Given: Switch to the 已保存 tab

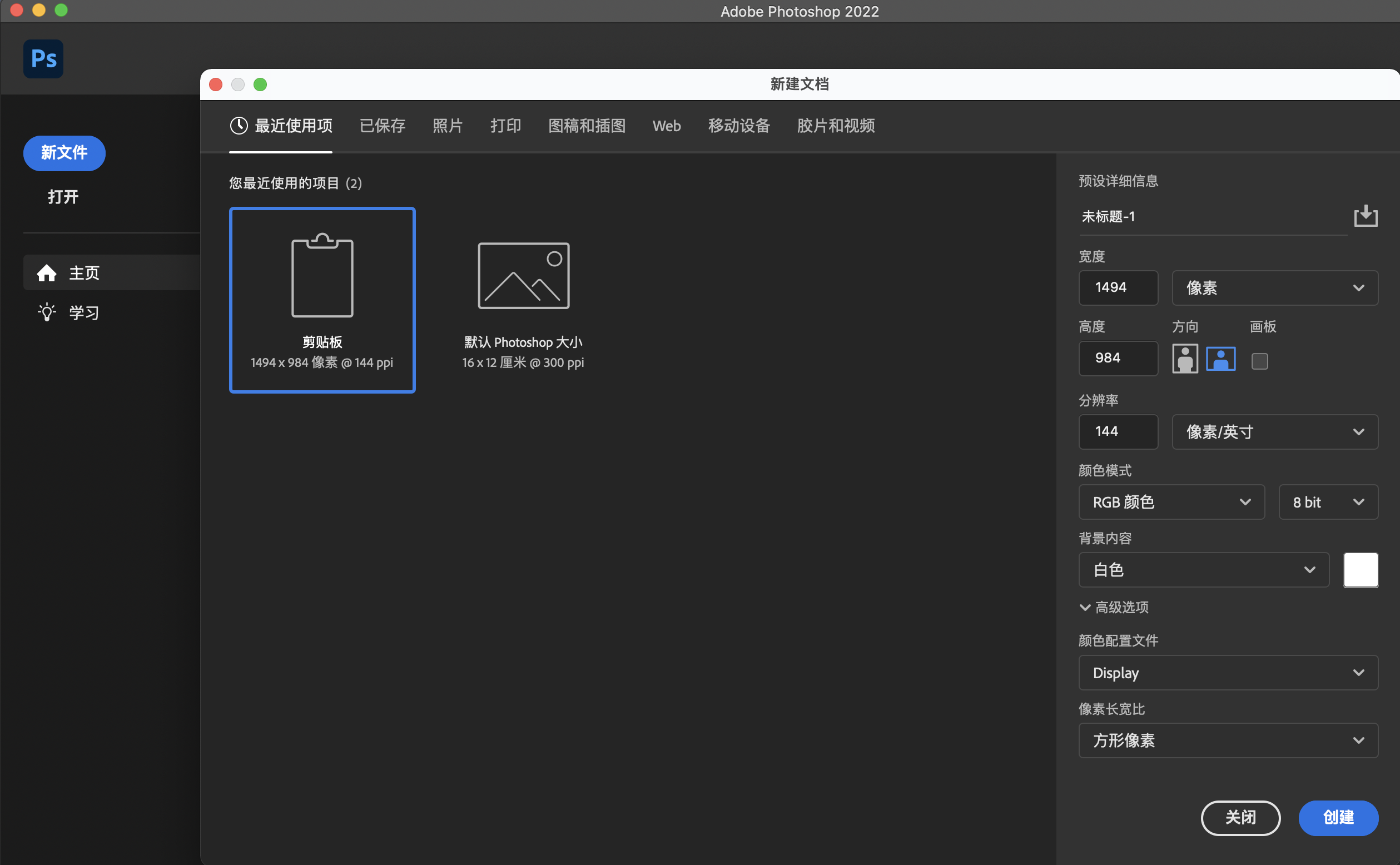Looking at the screenshot, I should point(383,126).
